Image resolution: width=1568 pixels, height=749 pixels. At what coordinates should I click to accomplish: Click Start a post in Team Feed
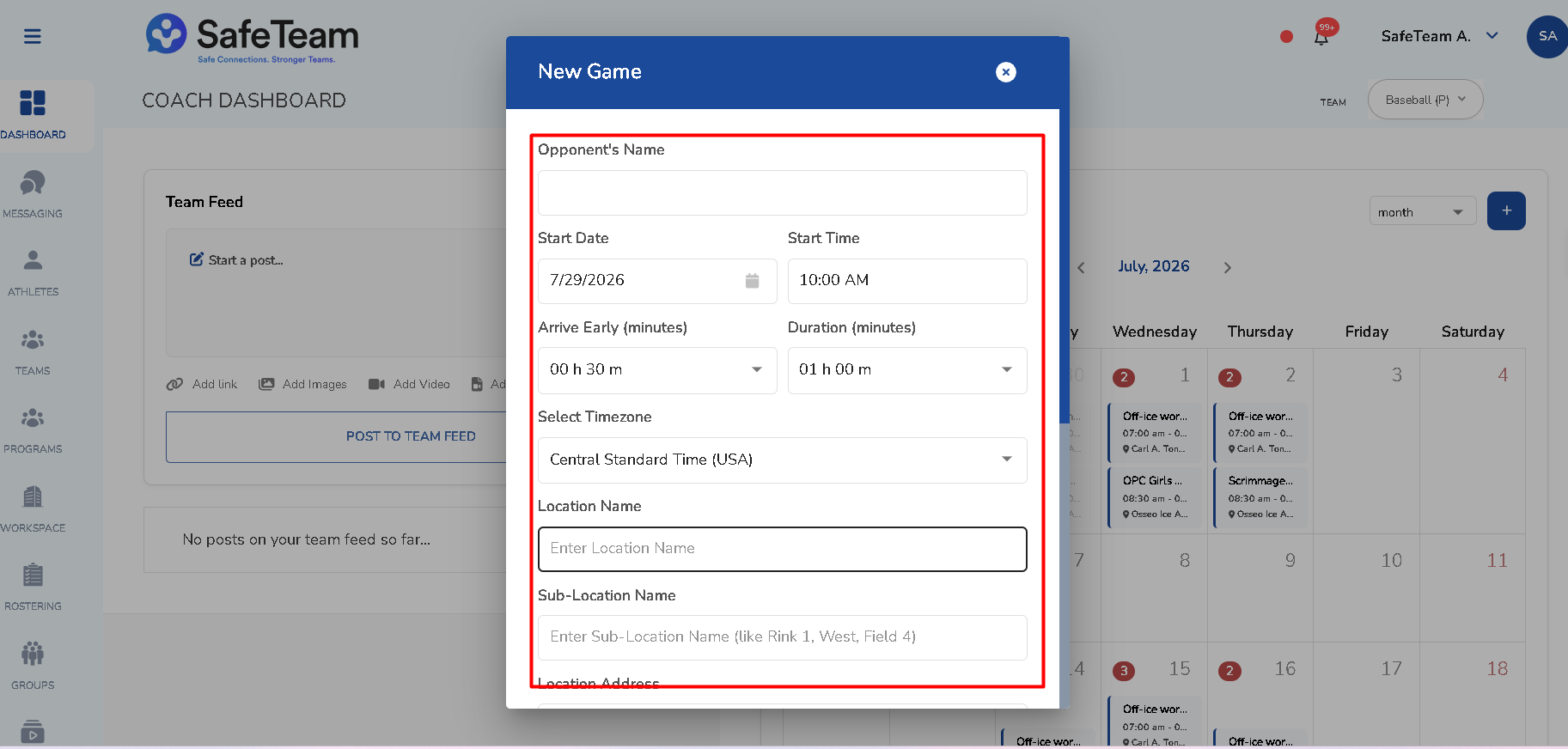point(236,260)
